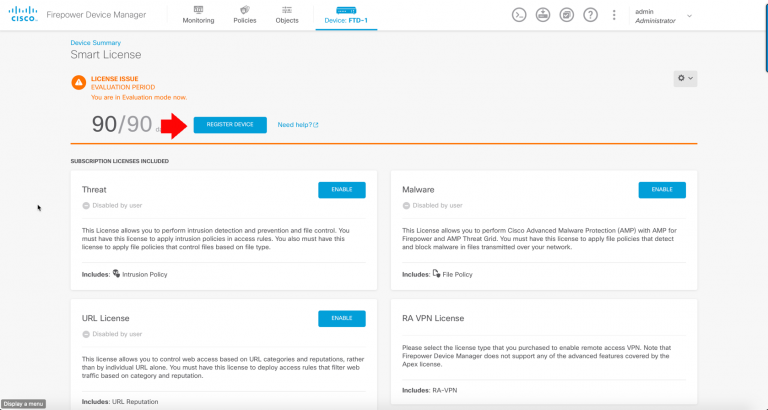Open the Objects tab
Image resolution: width=768 pixels, height=410 pixels.
tap(287, 15)
